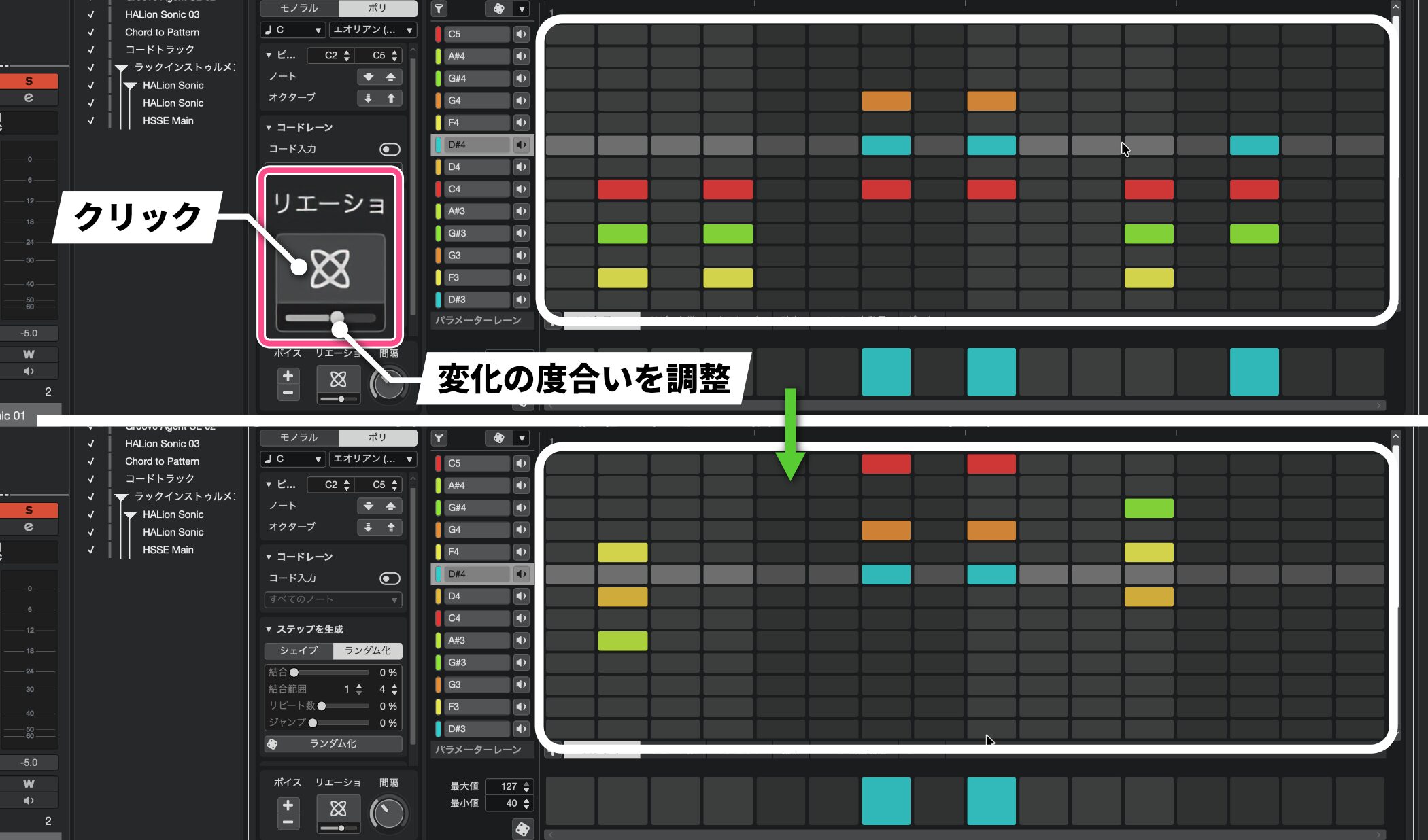1428x840 pixels.
Task: Mute the top C5 lane speaker icon
Action: tap(521, 34)
